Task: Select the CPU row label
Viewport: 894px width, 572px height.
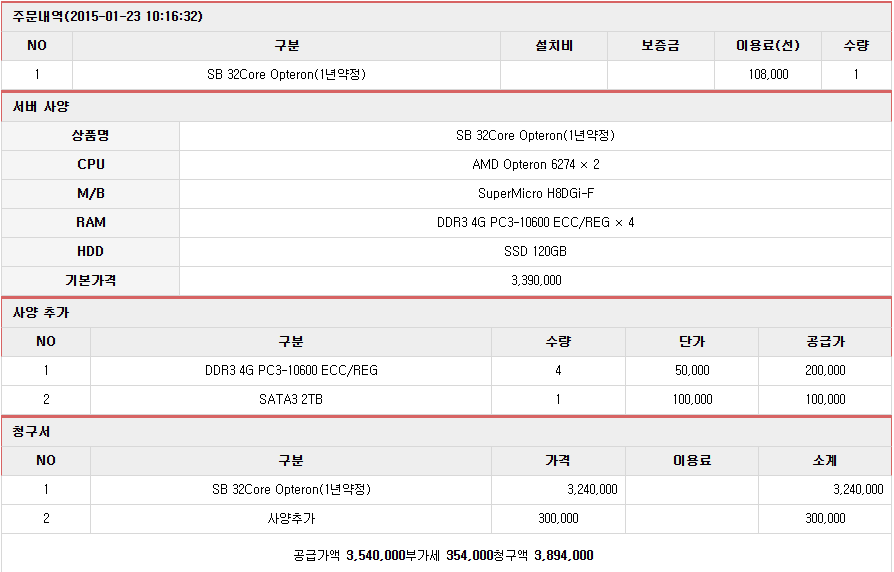Action: pyautogui.click(x=91, y=164)
